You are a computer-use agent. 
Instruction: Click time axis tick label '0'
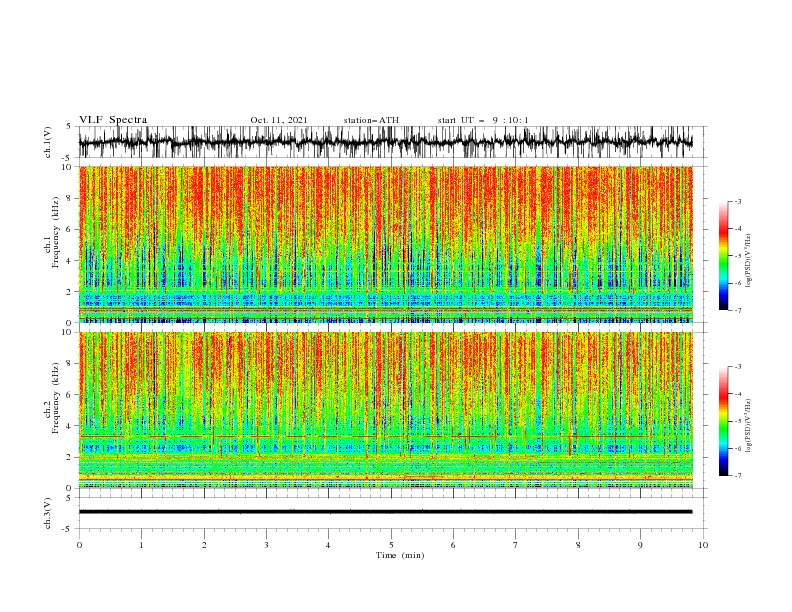pos(79,545)
